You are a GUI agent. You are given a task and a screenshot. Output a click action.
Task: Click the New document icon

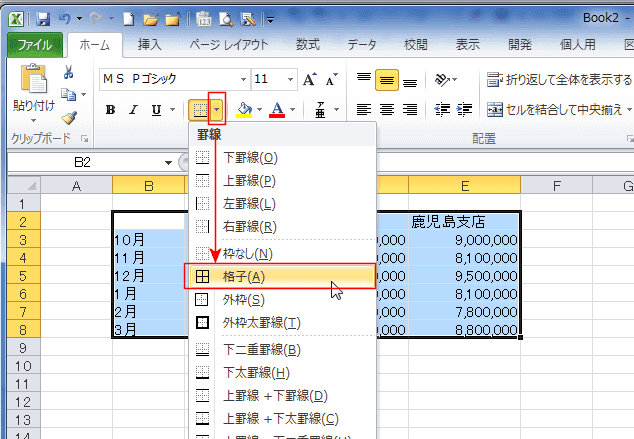point(129,19)
